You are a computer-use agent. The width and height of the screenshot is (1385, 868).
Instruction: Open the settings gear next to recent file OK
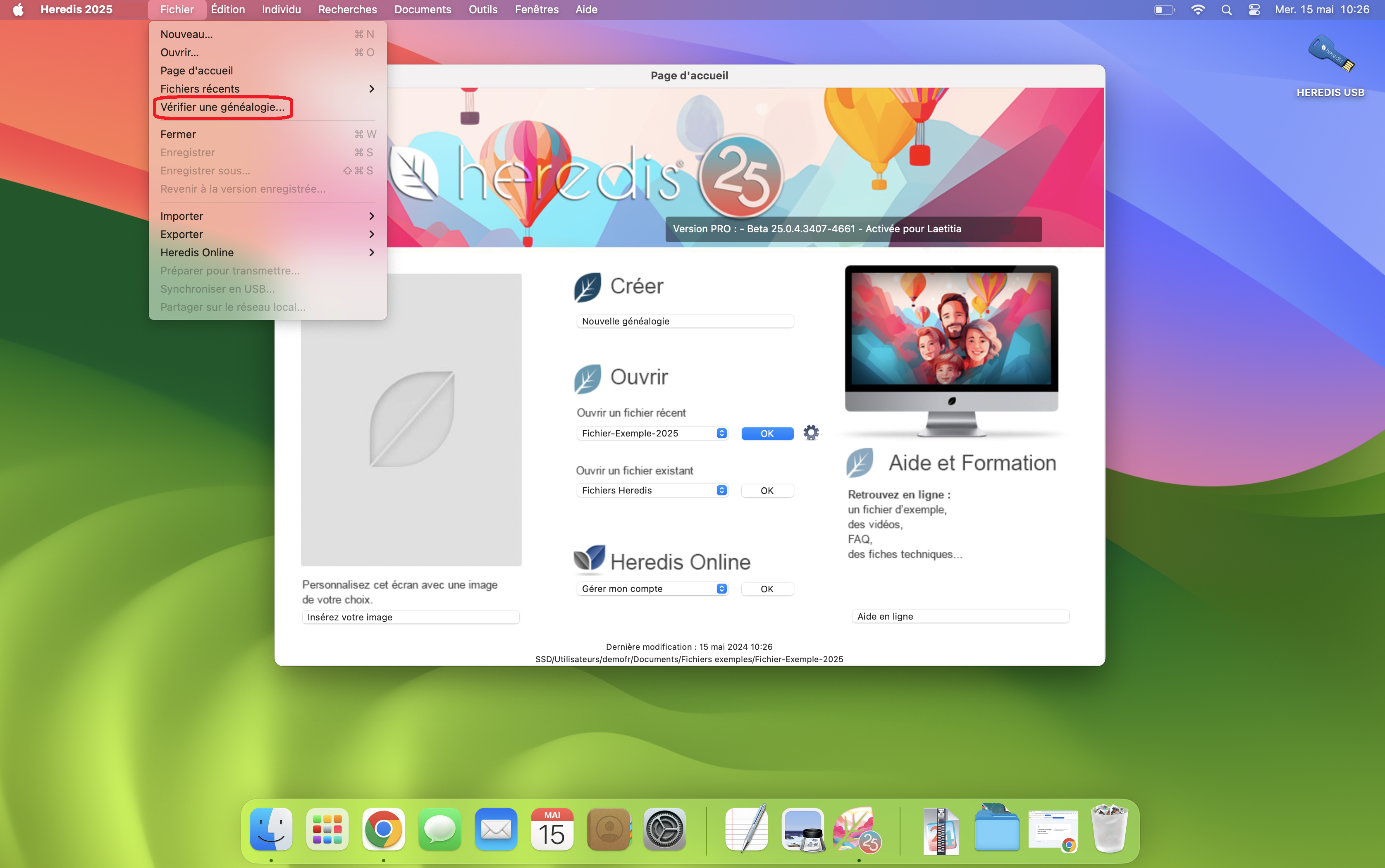(811, 433)
